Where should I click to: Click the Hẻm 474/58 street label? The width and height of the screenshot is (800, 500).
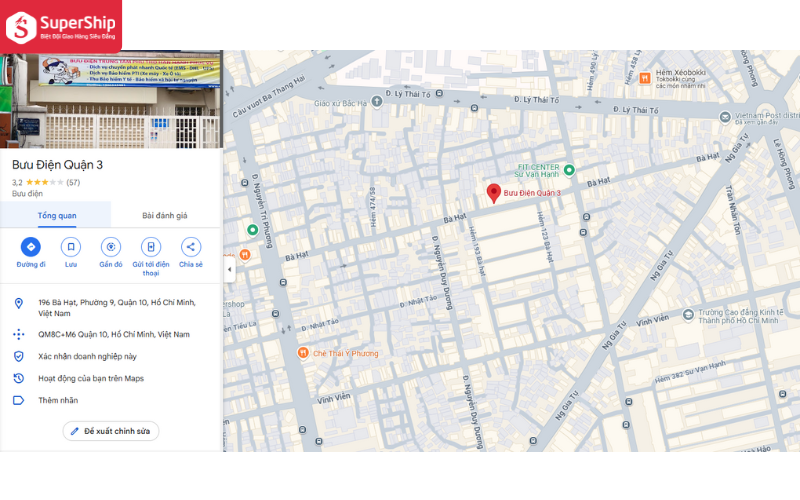pyautogui.click(x=372, y=207)
